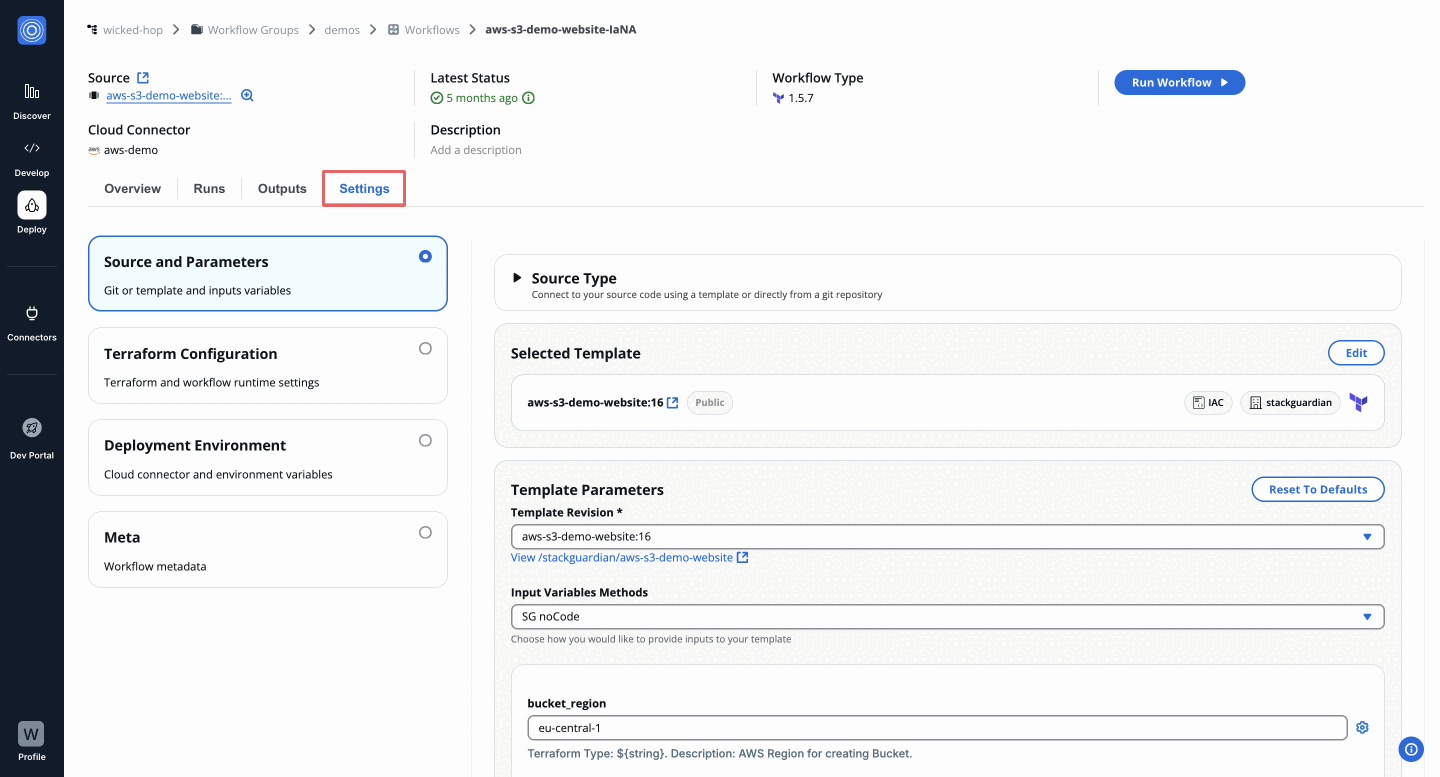Click the aws-s3-demo-website:16 template name
Image resolution: width=1440 pixels, height=777 pixels.
[x=596, y=403]
